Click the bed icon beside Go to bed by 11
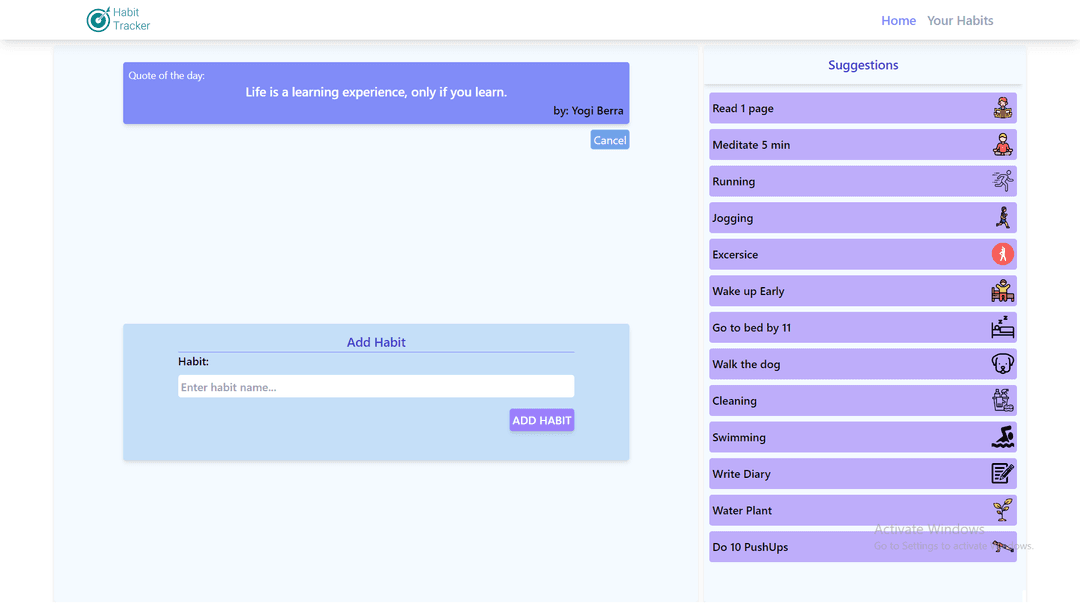Image resolution: width=1080 pixels, height=608 pixels. (1002, 327)
